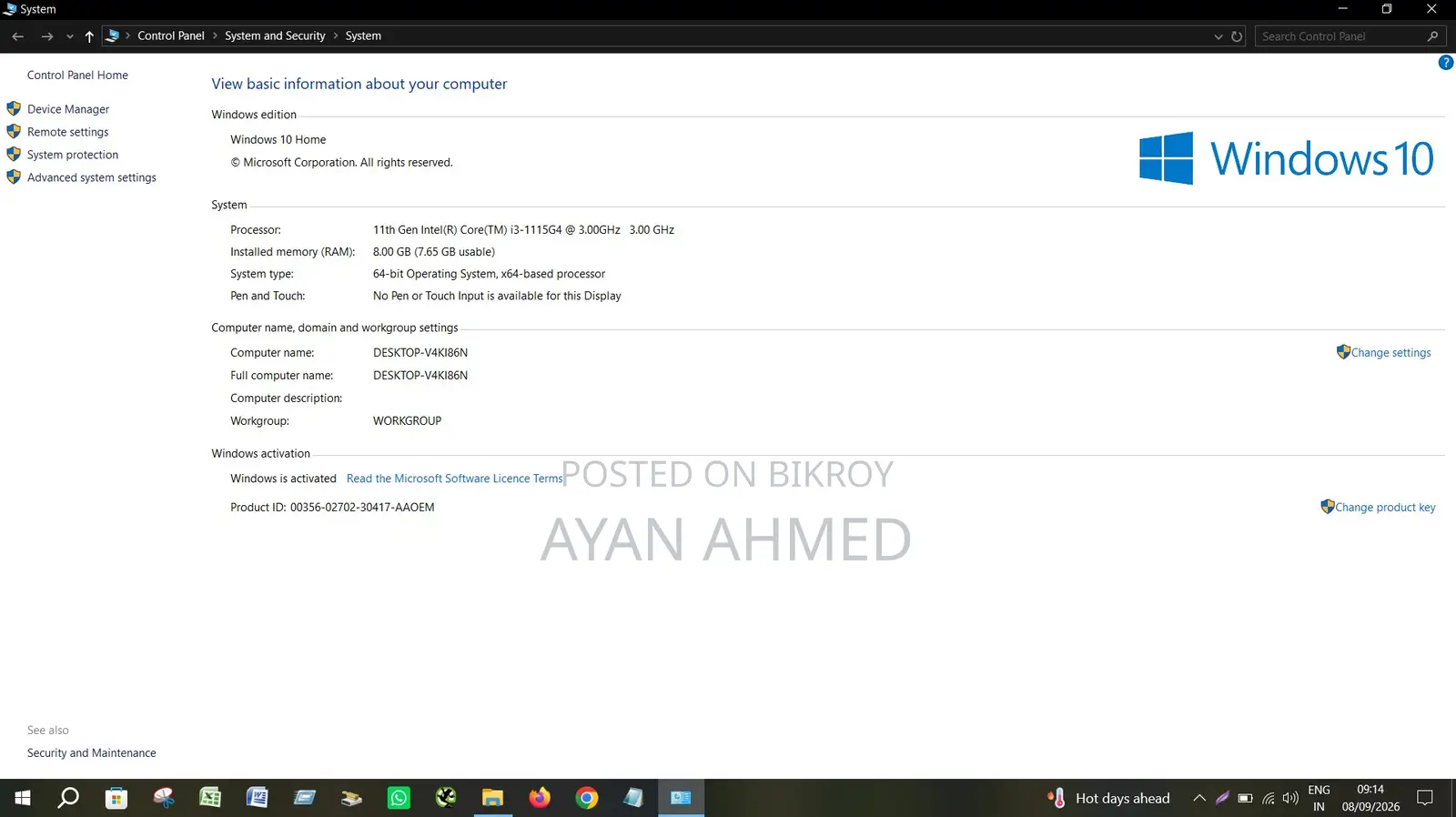Open the recent locations dropdown arrow
This screenshot has height=817, width=1456.
[x=70, y=36]
